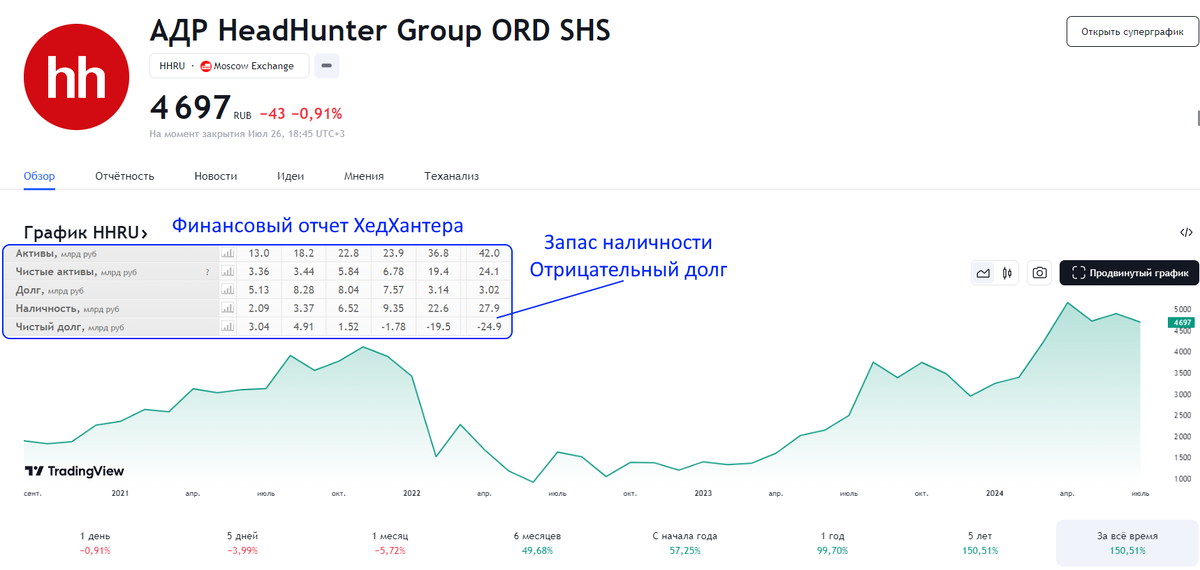Viewport: 1200px width, 570px height.
Task: Click the Чистый долг row label
Action: (x=70, y=327)
